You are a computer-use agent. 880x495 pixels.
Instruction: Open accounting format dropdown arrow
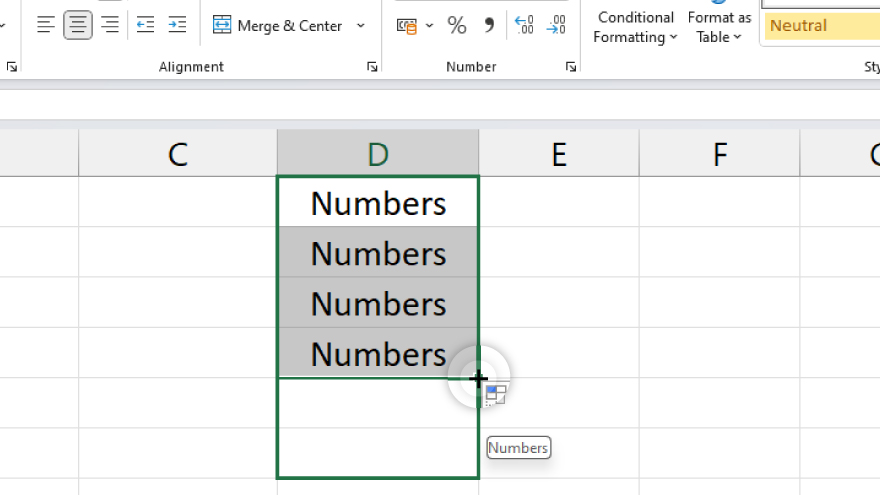point(429,26)
